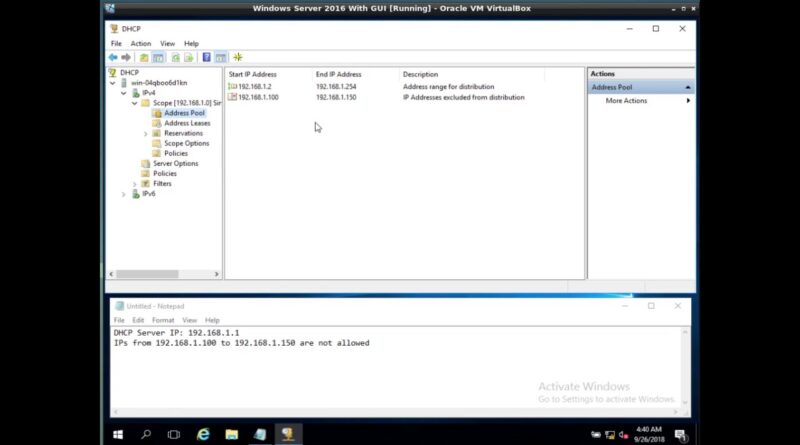Image resolution: width=800 pixels, height=445 pixels.
Task: Select Scope [192.168.1.0] in tree
Action: [187, 103]
